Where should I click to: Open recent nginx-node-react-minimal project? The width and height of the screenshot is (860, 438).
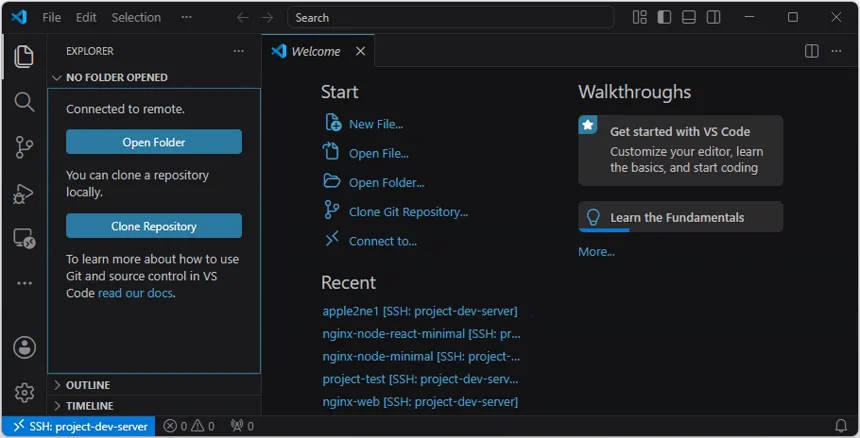pyautogui.click(x=421, y=334)
